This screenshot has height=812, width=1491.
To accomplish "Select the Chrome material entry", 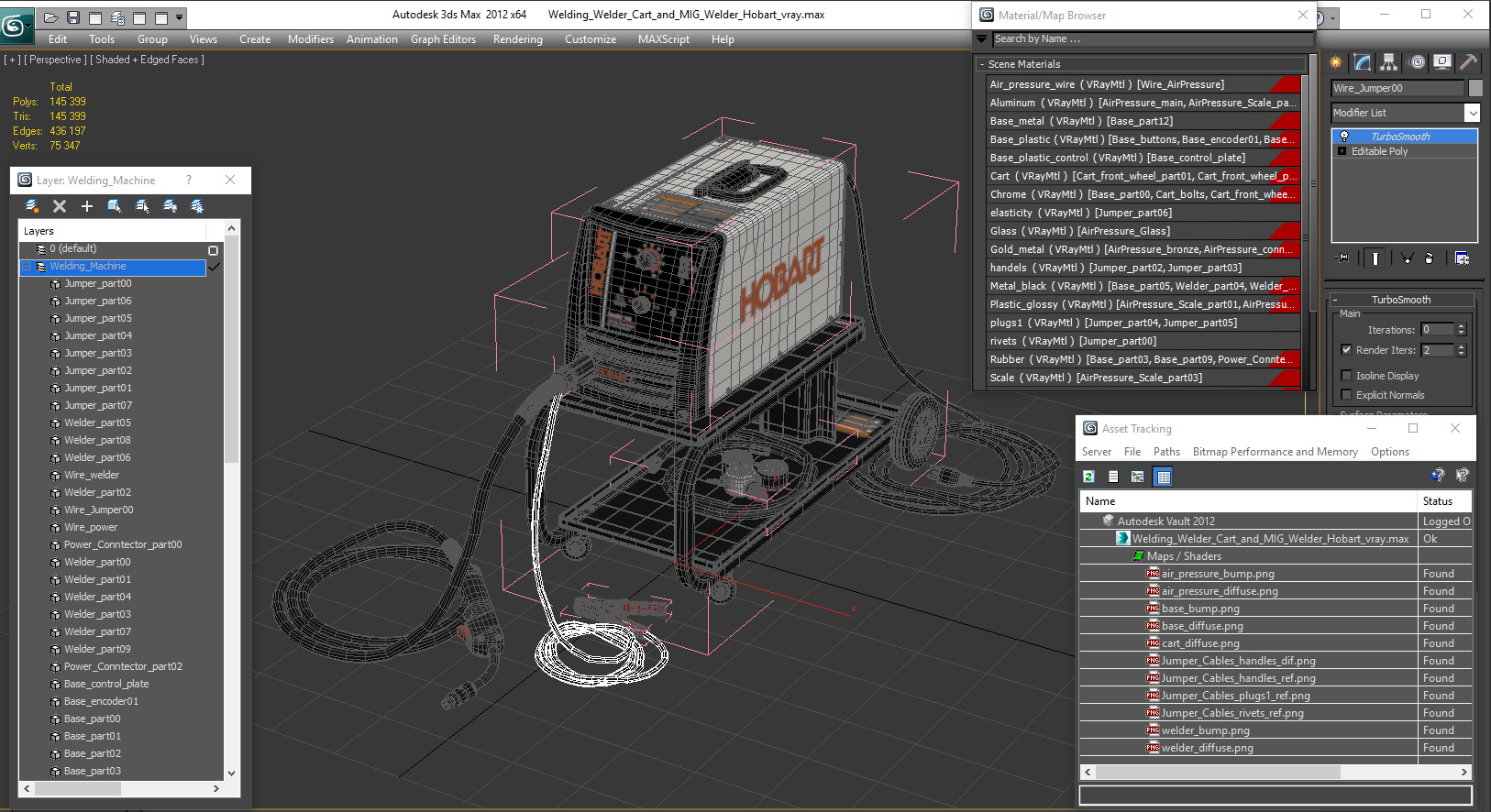I will point(1143,194).
